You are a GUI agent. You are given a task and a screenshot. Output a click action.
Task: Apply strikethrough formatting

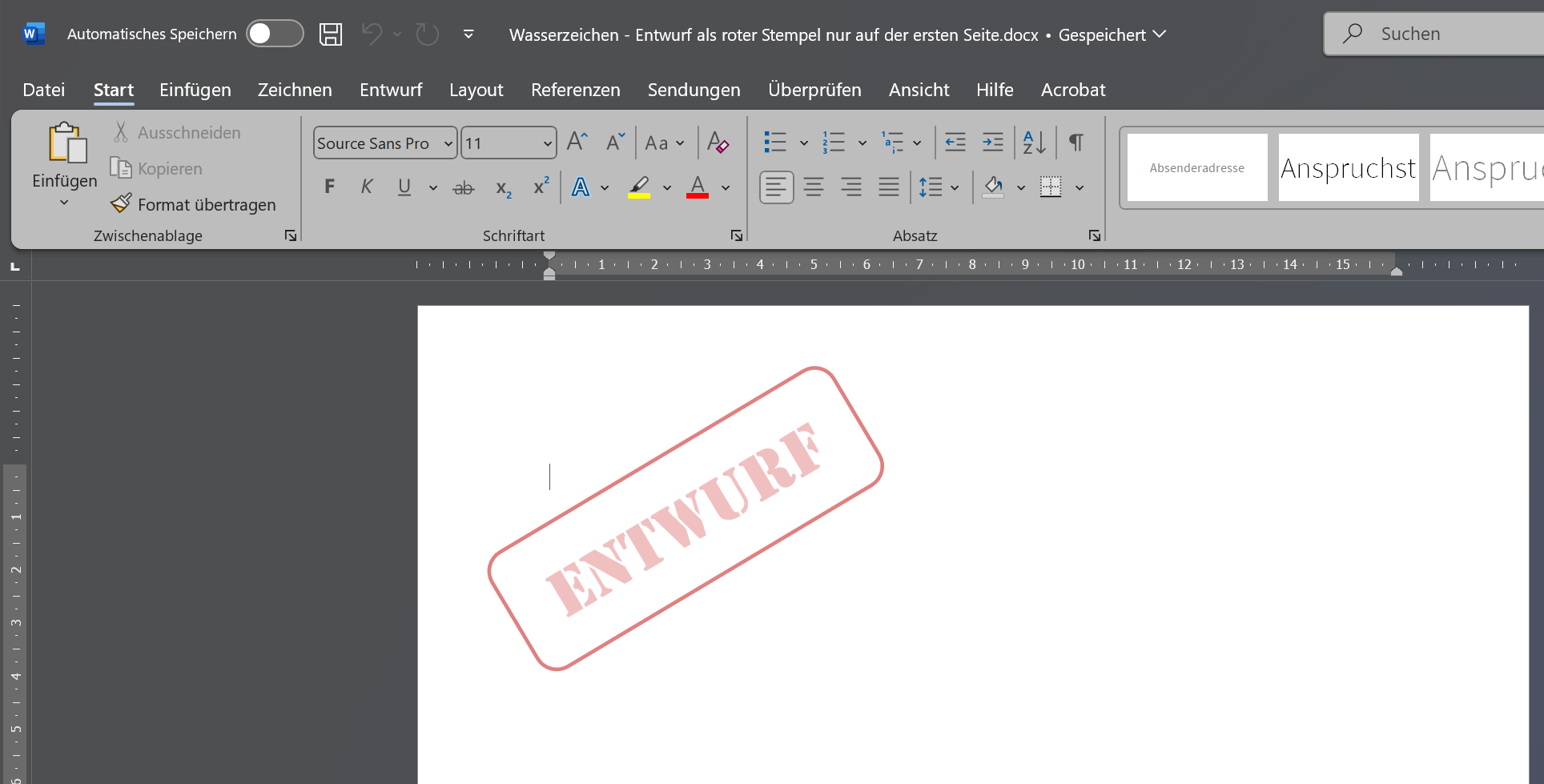464,188
